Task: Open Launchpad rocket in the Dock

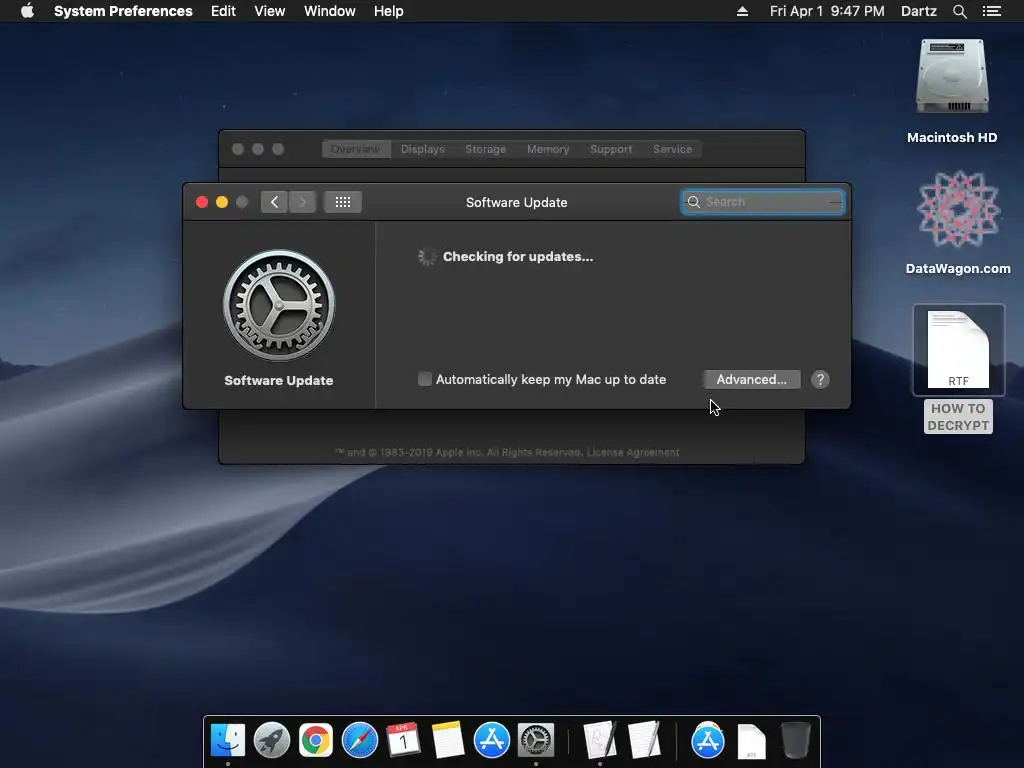Action: click(x=272, y=740)
